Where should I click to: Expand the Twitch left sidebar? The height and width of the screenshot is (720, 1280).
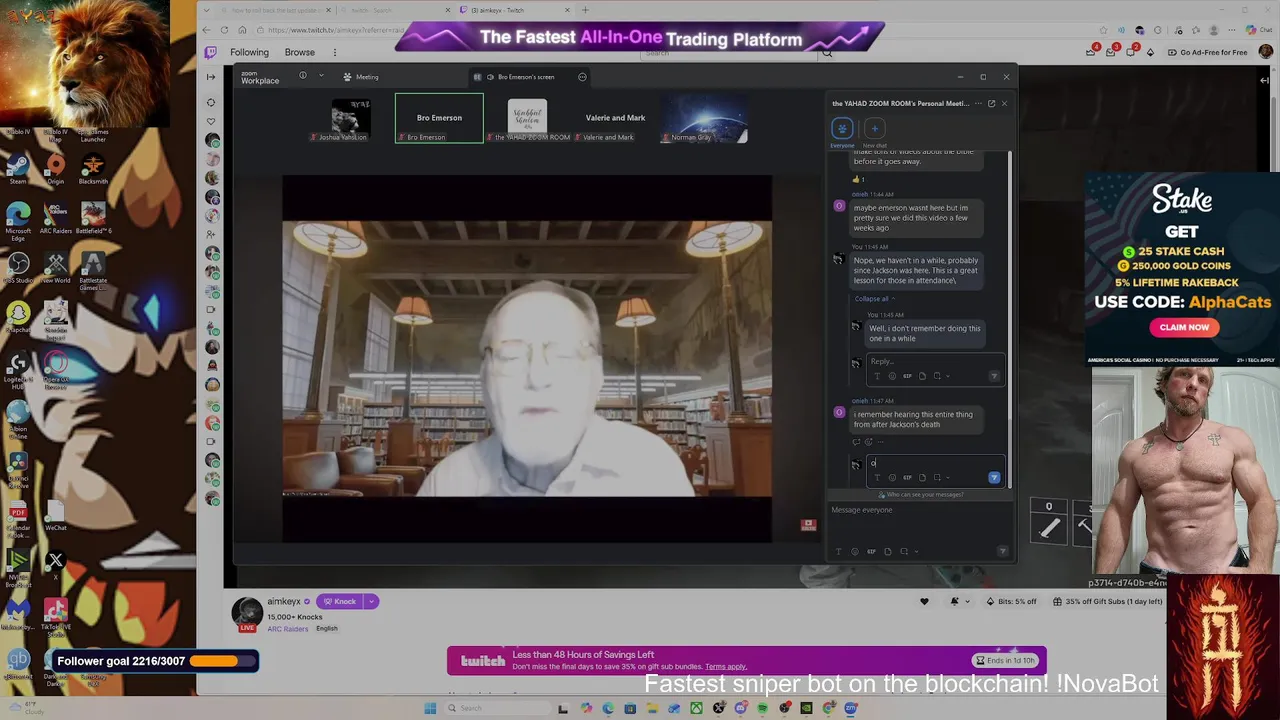(x=210, y=77)
